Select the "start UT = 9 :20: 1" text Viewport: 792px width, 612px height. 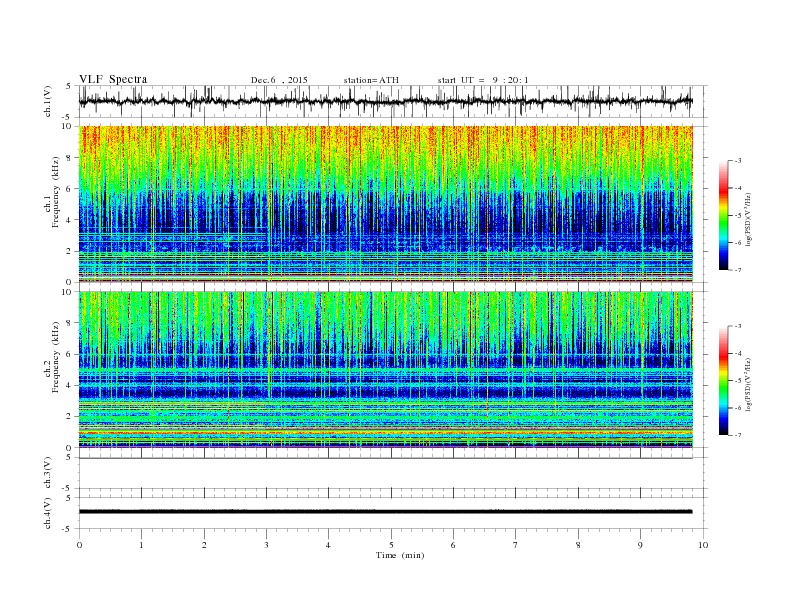[483, 80]
